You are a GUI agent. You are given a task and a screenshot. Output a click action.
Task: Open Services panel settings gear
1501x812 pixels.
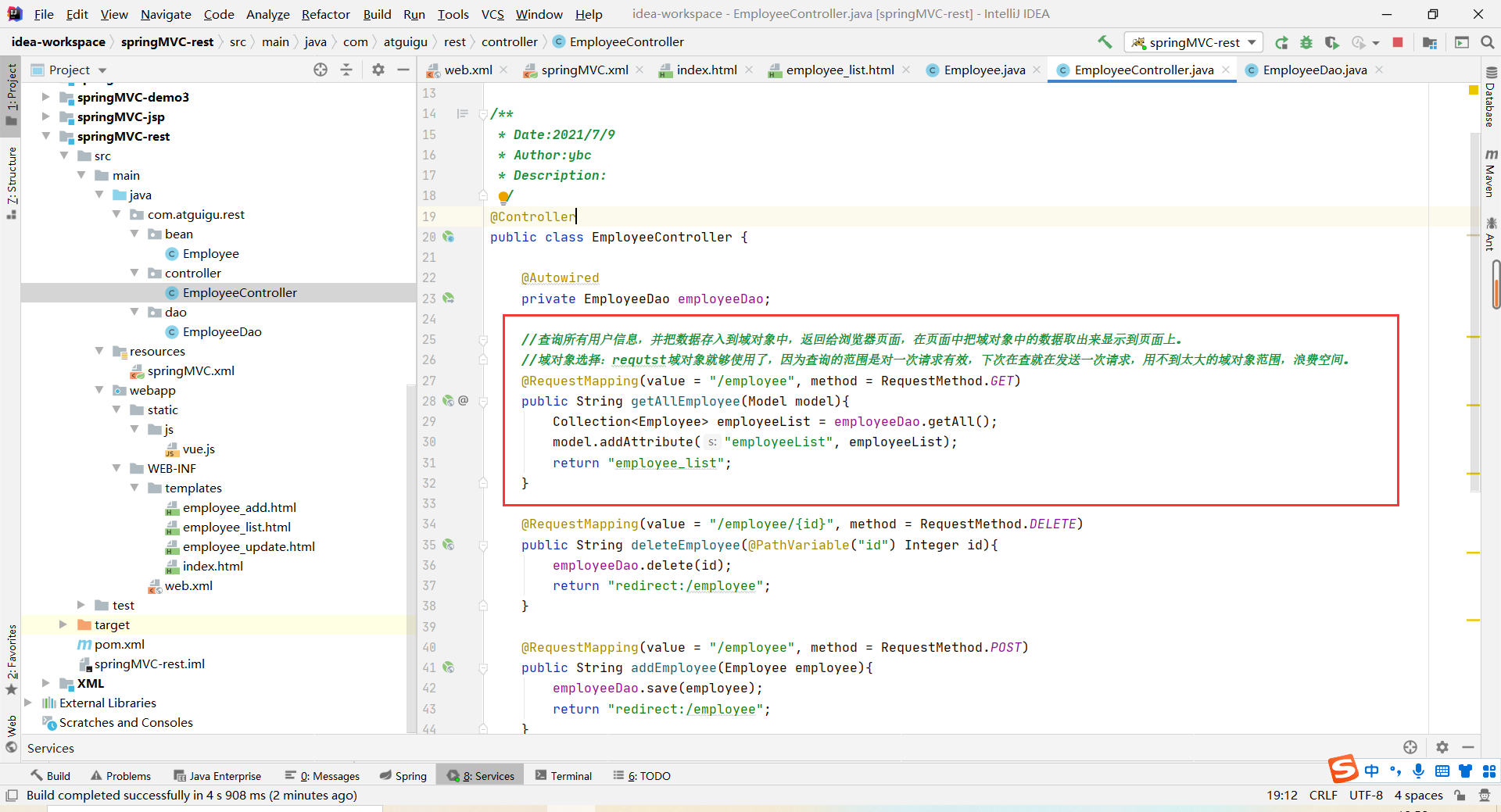click(1442, 747)
